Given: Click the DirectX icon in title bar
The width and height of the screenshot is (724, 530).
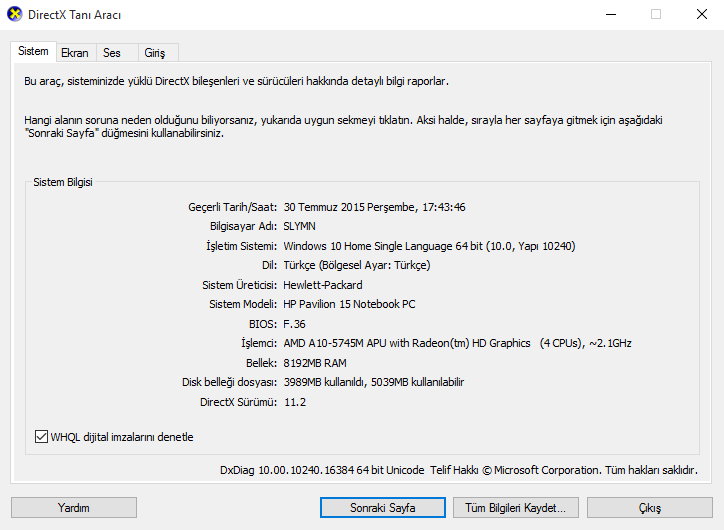Looking at the screenshot, I should (15, 14).
